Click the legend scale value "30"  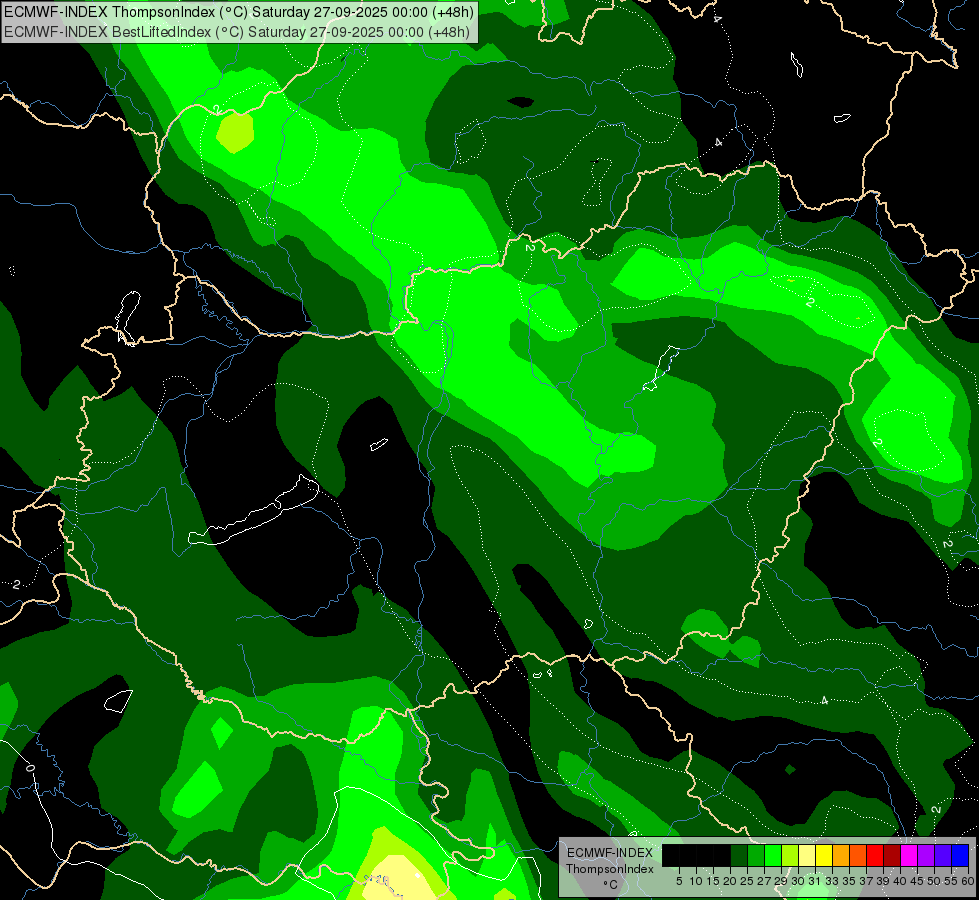798,881
